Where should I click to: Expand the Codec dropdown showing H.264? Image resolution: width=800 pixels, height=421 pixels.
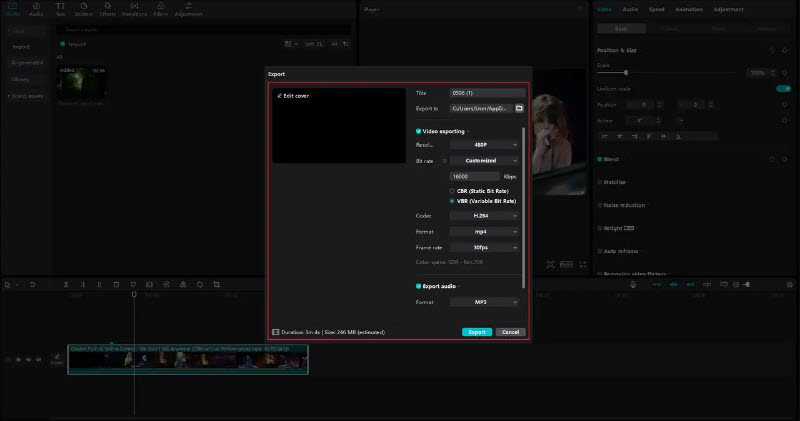coord(485,216)
